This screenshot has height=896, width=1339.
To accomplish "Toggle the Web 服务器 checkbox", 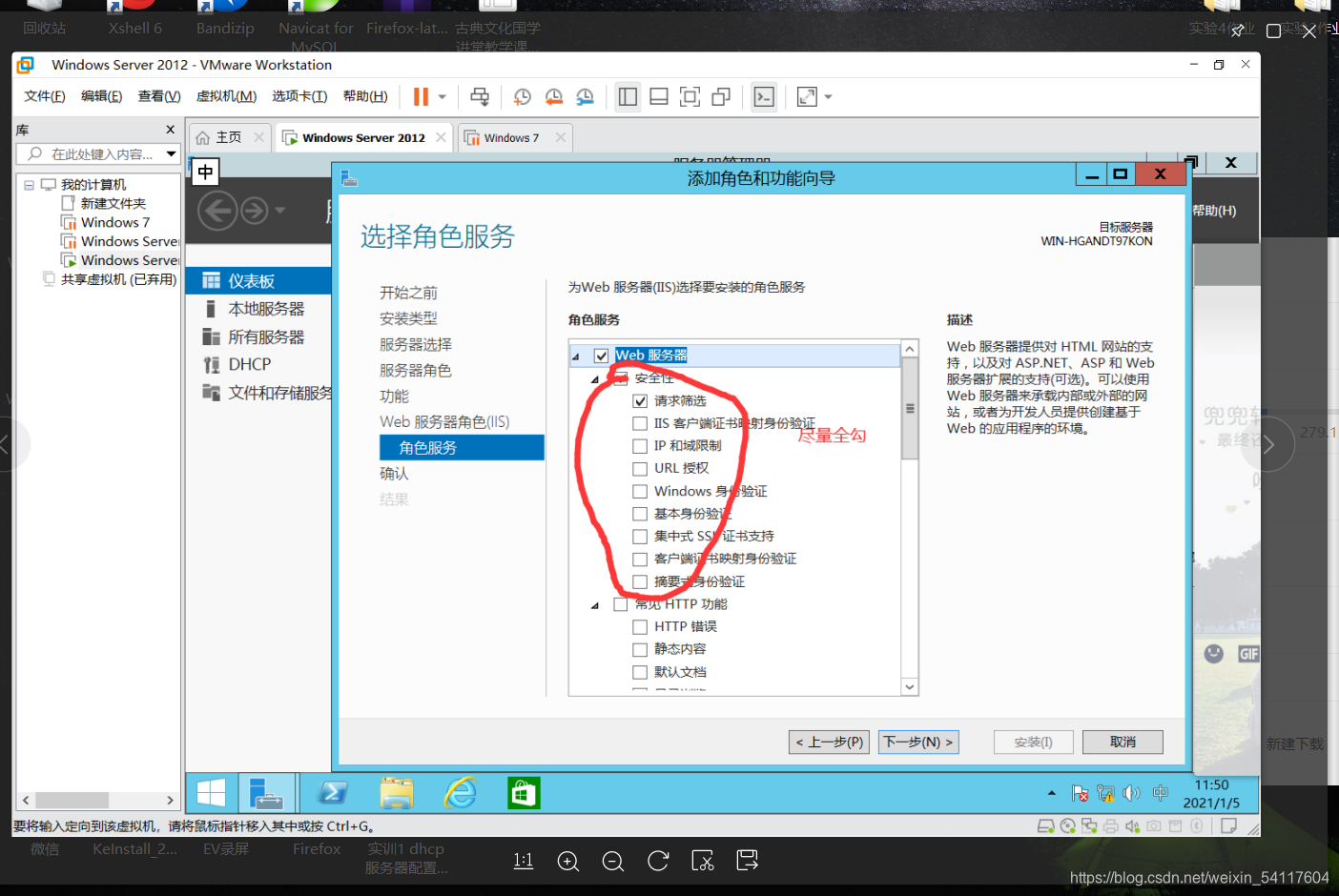I will (602, 356).
